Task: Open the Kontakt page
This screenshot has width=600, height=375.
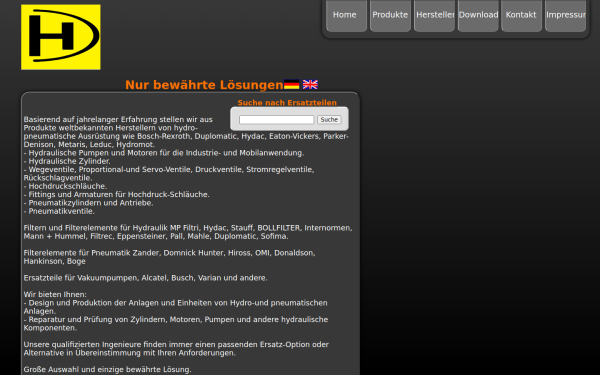Action: 522,15
